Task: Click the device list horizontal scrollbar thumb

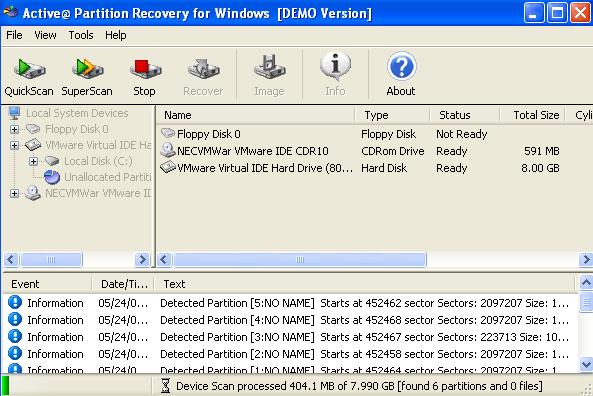Action: coord(300,259)
